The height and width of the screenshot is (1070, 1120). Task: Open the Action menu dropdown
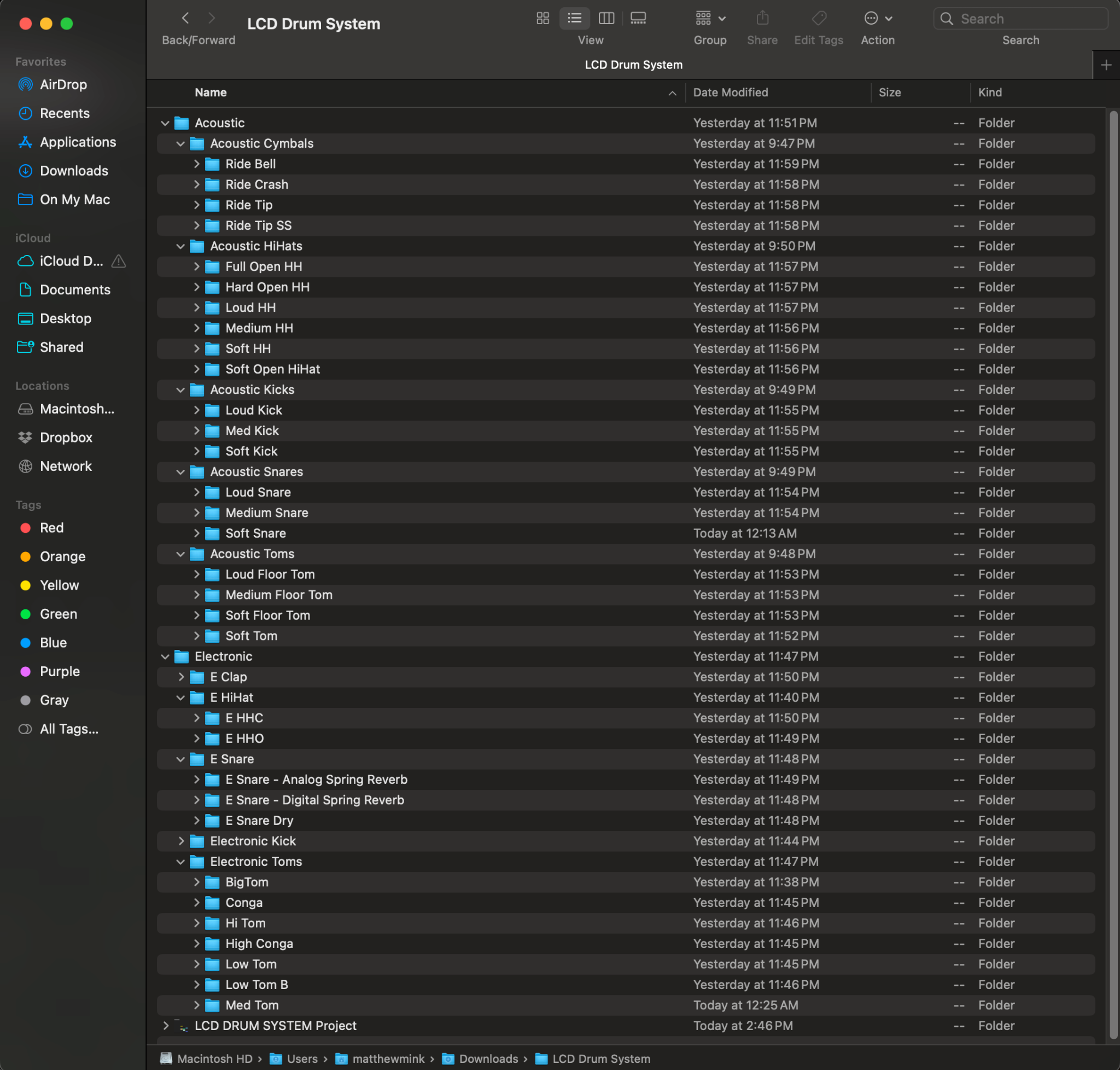pos(878,18)
